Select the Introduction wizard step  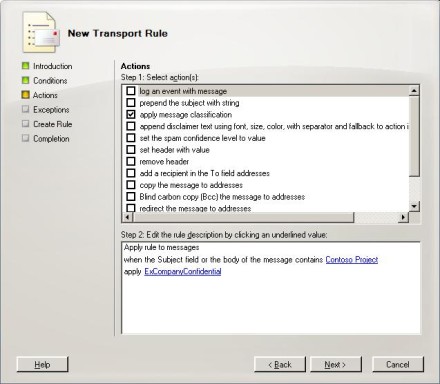[53, 66]
